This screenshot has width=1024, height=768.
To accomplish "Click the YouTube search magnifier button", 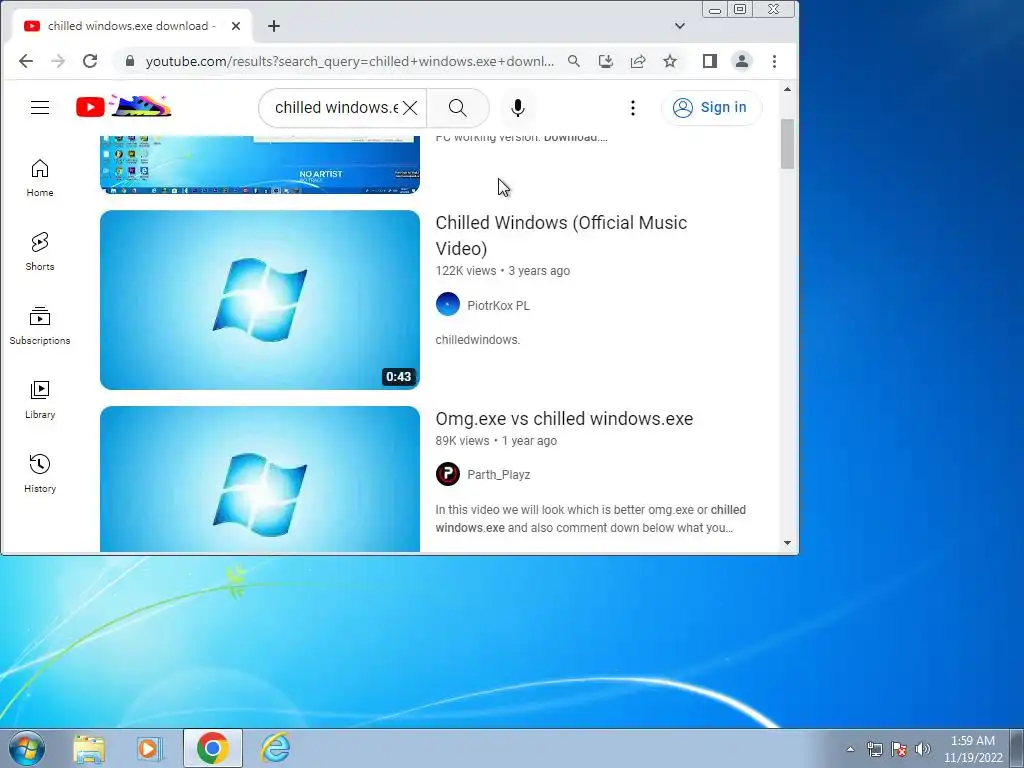I will point(458,108).
